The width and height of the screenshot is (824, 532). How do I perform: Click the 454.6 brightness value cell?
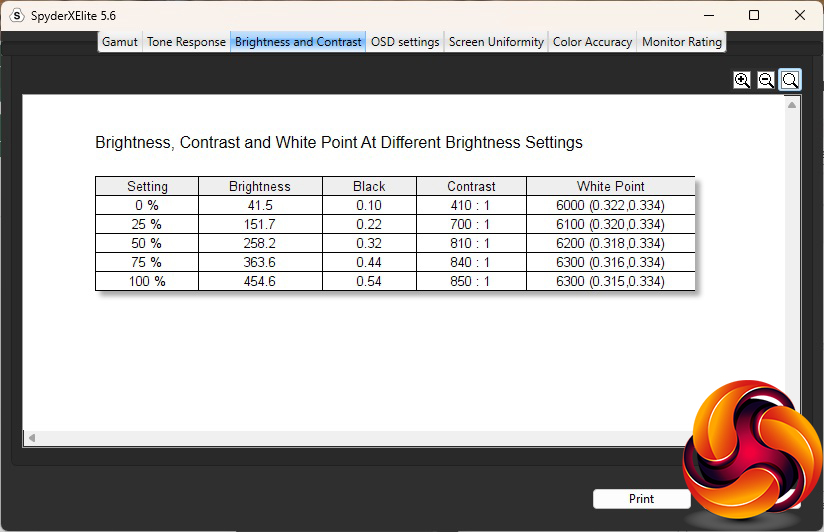[260, 282]
